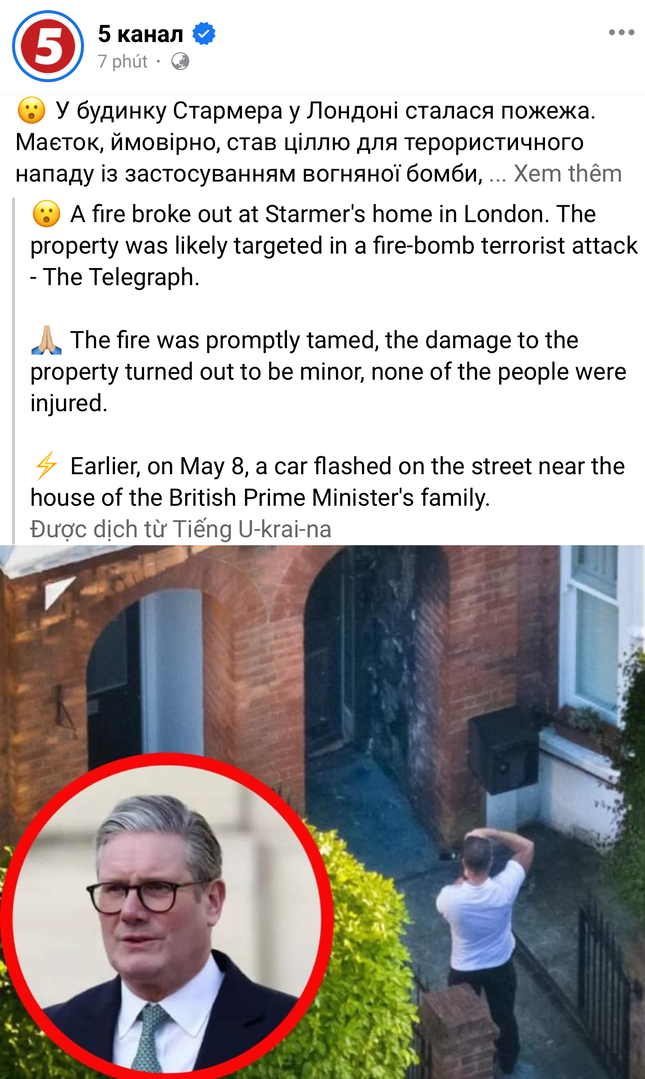Expand post with Xem thêm
This screenshot has height=1079, width=645.
coord(567,173)
